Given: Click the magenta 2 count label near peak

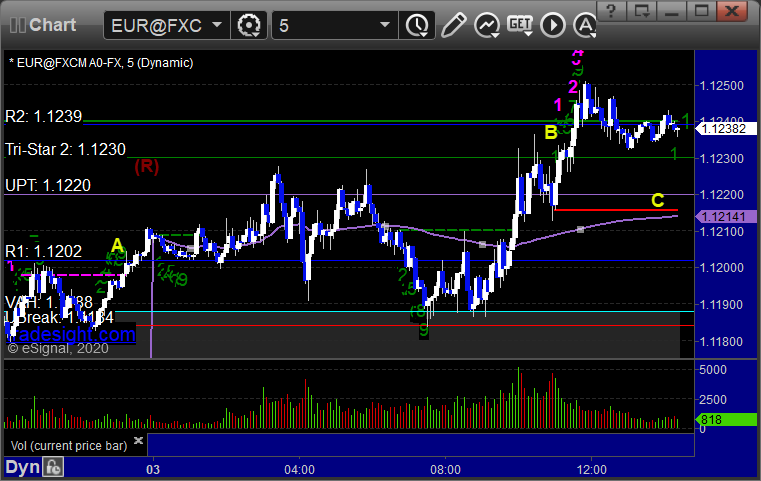Looking at the screenshot, I should coord(573,87).
